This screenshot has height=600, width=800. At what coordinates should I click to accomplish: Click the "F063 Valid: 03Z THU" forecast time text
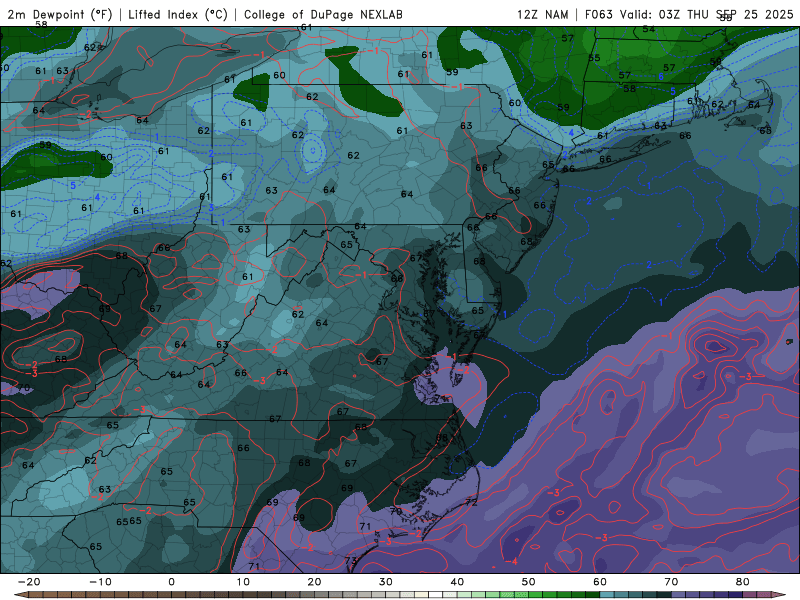(x=648, y=14)
